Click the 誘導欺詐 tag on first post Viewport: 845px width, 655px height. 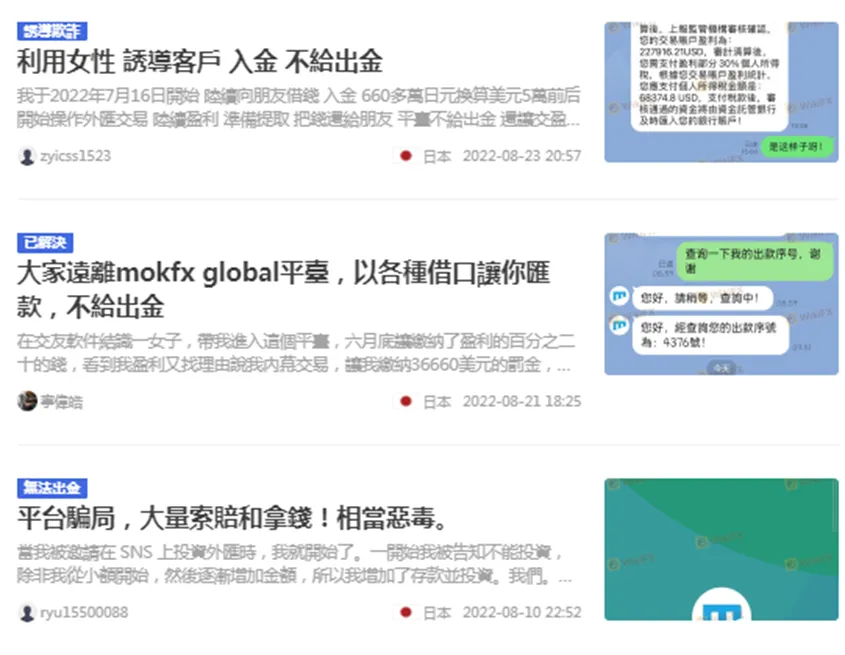52,31
